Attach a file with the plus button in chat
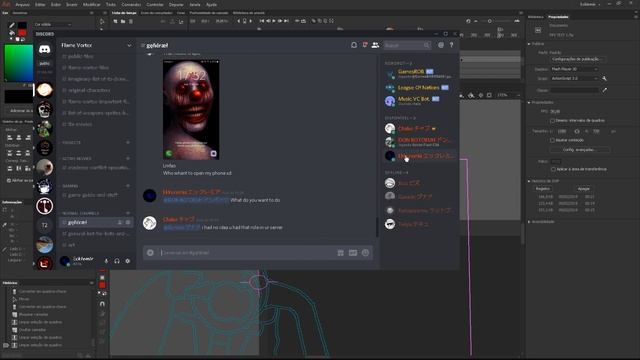Viewport: 640px width, 360px height. [x=150, y=253]
